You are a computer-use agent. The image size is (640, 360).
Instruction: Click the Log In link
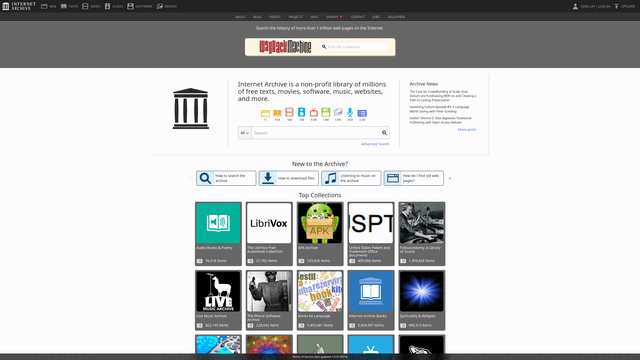[604, 7]
